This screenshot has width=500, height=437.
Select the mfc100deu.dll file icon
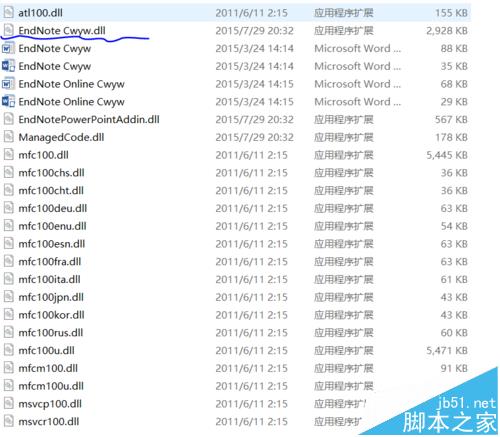tap(8, 208)
